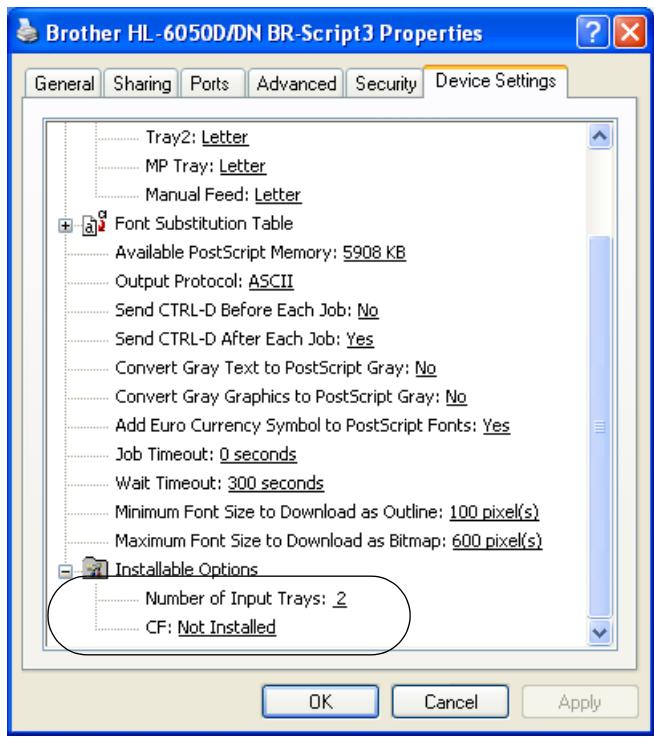Select the Tray2 label
Image resolution: width=654 pixels, height=737 pixels.
[171, 137]
